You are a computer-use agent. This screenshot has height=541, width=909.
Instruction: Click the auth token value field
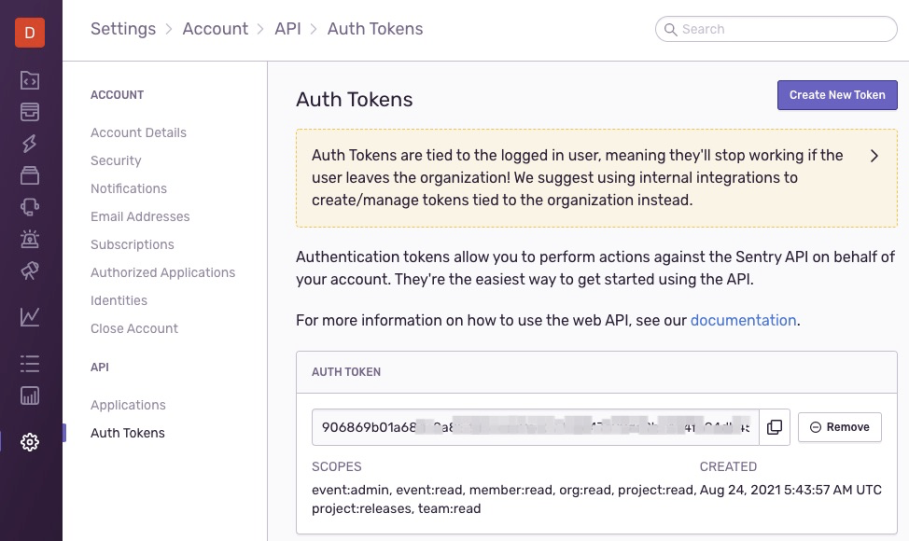point(536,427)
